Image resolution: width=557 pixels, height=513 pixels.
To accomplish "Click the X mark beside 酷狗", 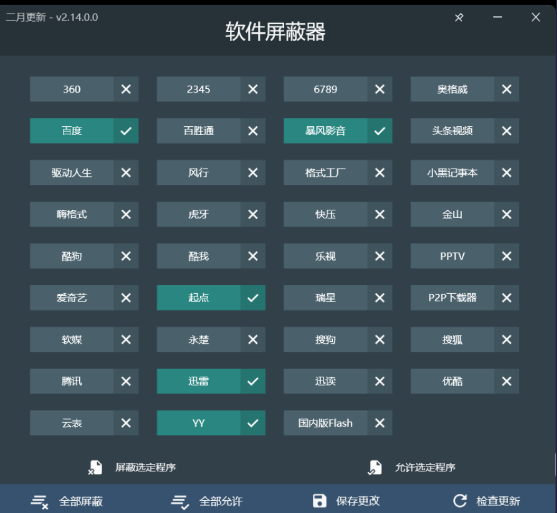I will click(126, 256).
